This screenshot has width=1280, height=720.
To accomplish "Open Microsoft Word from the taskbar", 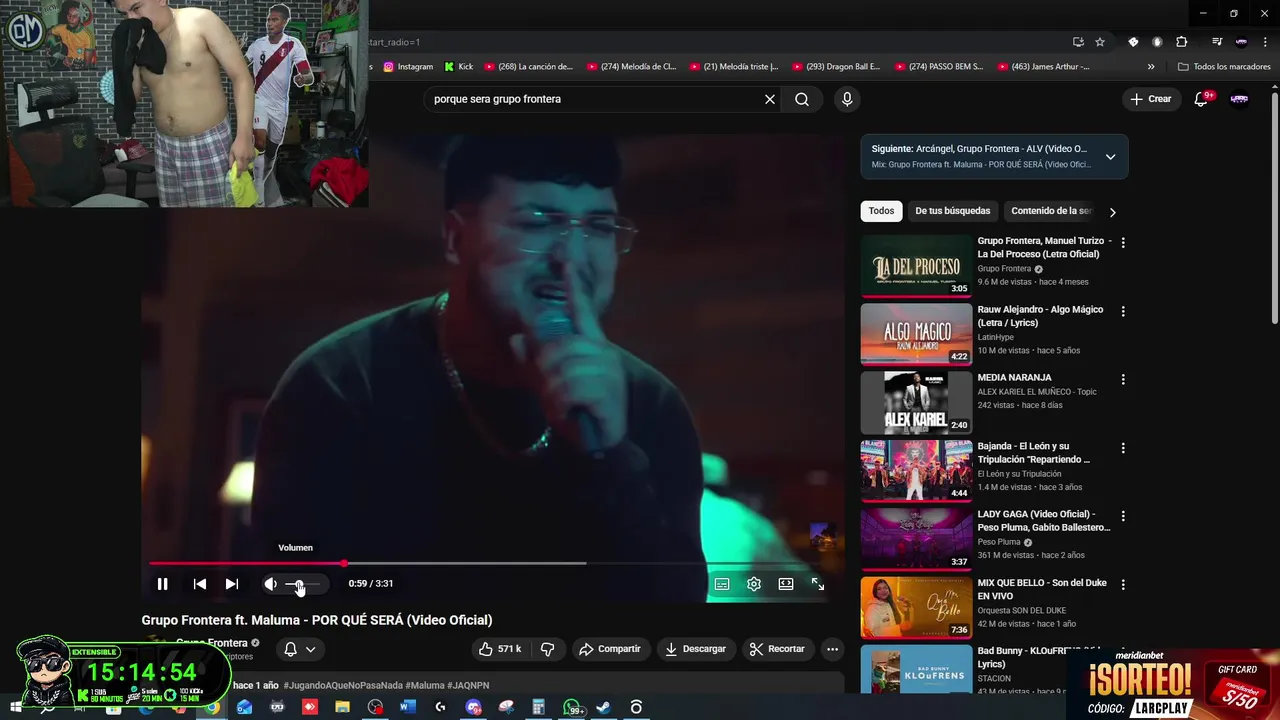I will (408, 707).
